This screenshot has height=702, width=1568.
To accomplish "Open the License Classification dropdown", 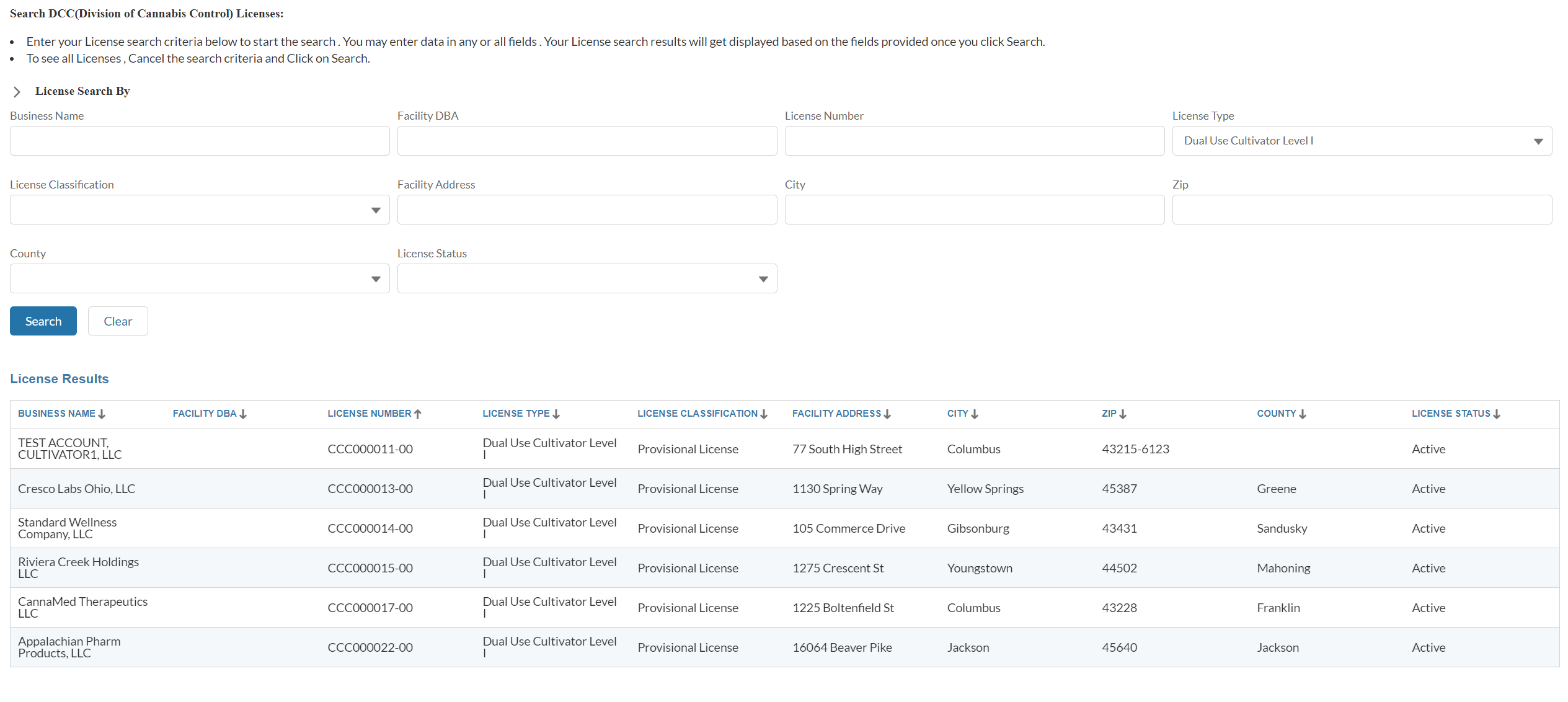I will coord(200,210).
